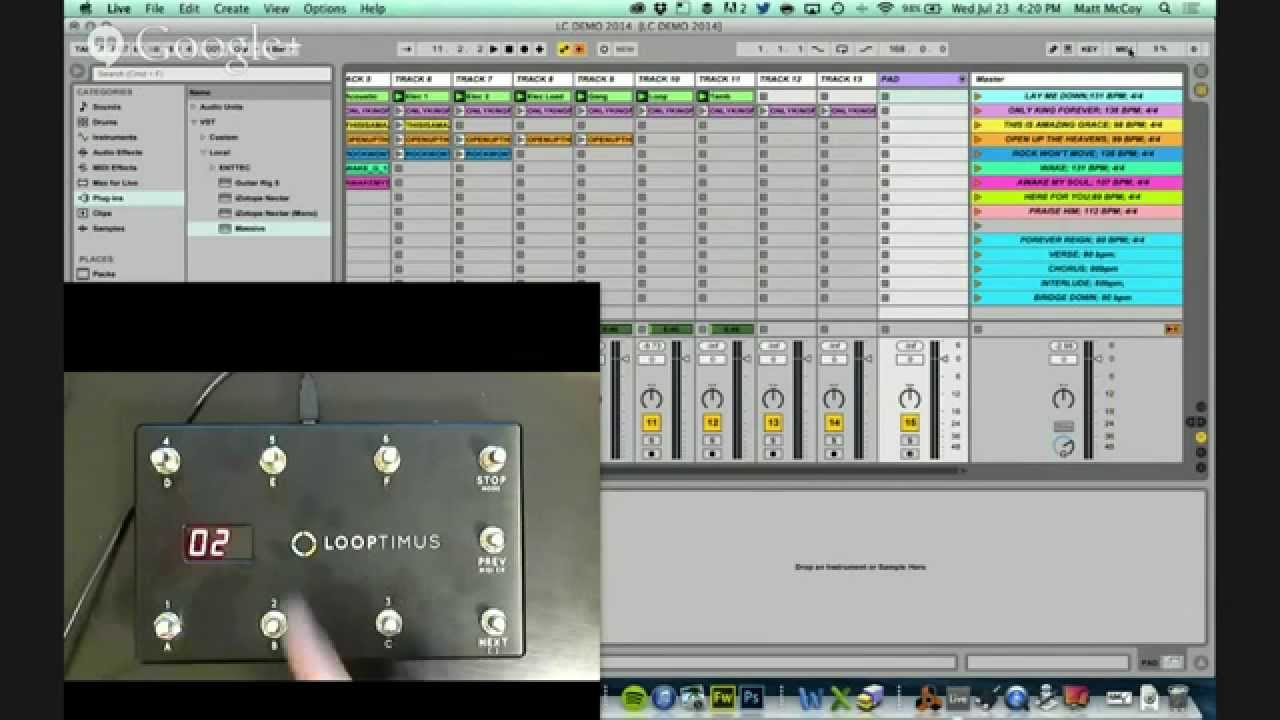Click the pan knob of track 13
The width and height of the screenshot is (1280, 720).
[x=773, y=399]
